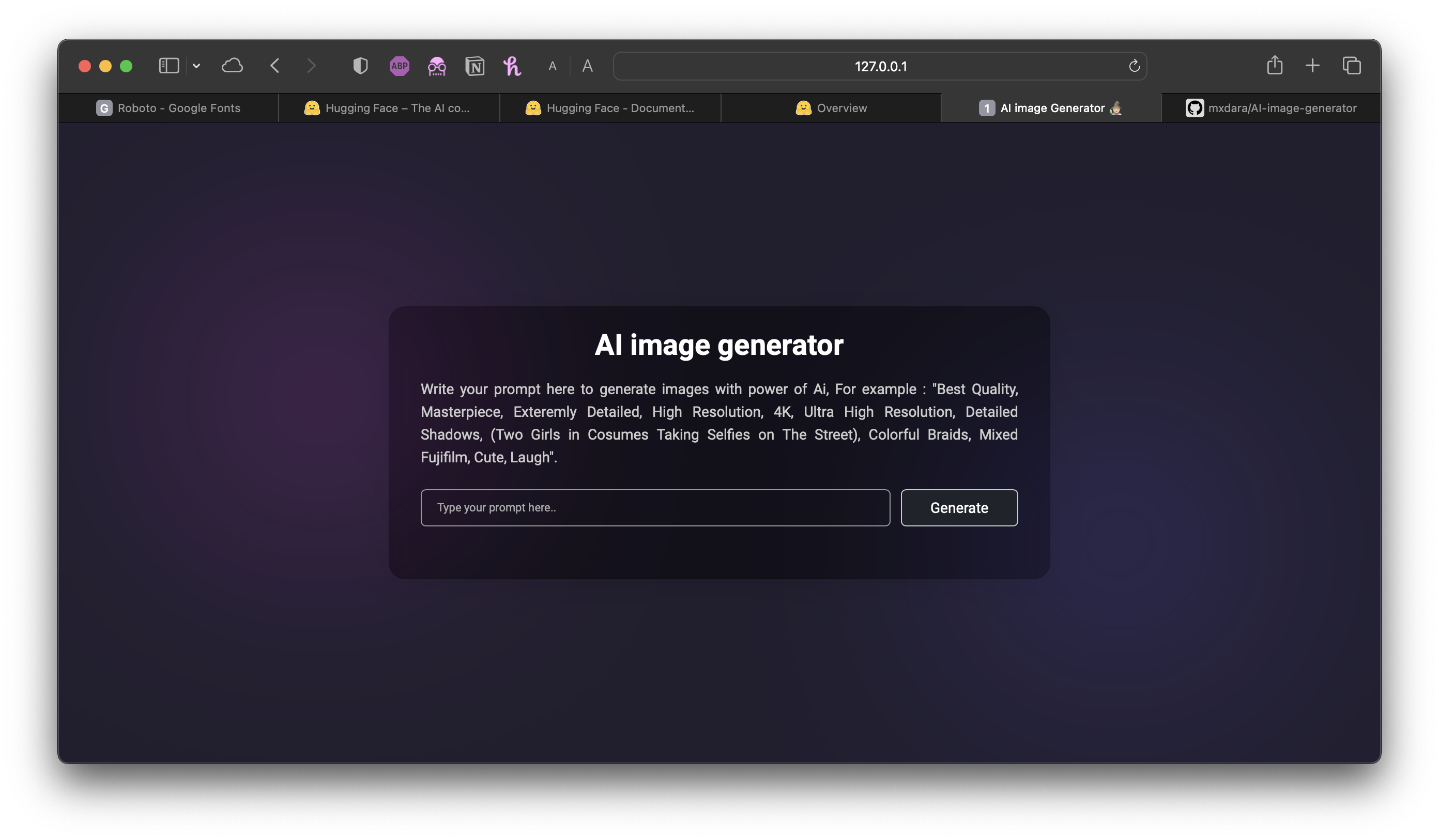Screen dimensions: 1439x840
Task: Reload the 127.0.0.1 page
Action: (1134, 66)
